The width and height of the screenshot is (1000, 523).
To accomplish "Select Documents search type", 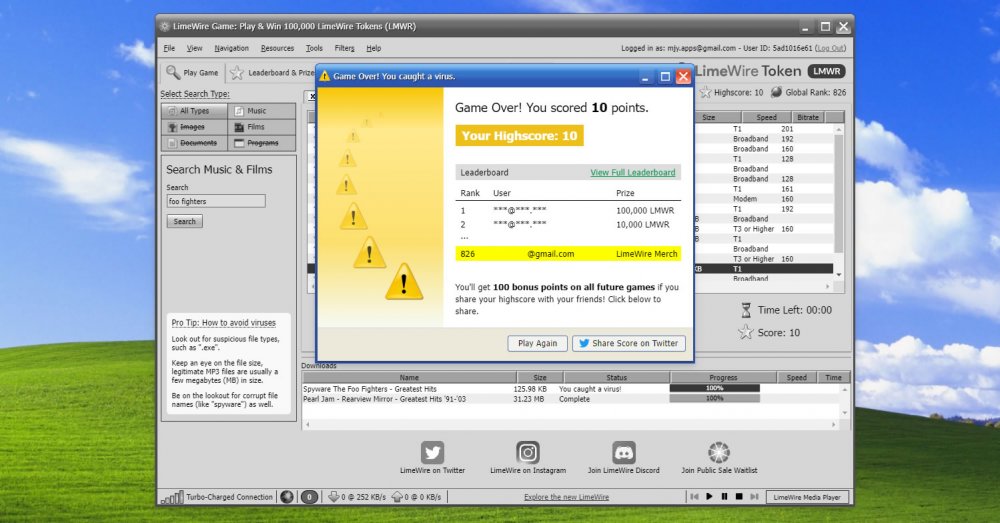I will 195,143.
